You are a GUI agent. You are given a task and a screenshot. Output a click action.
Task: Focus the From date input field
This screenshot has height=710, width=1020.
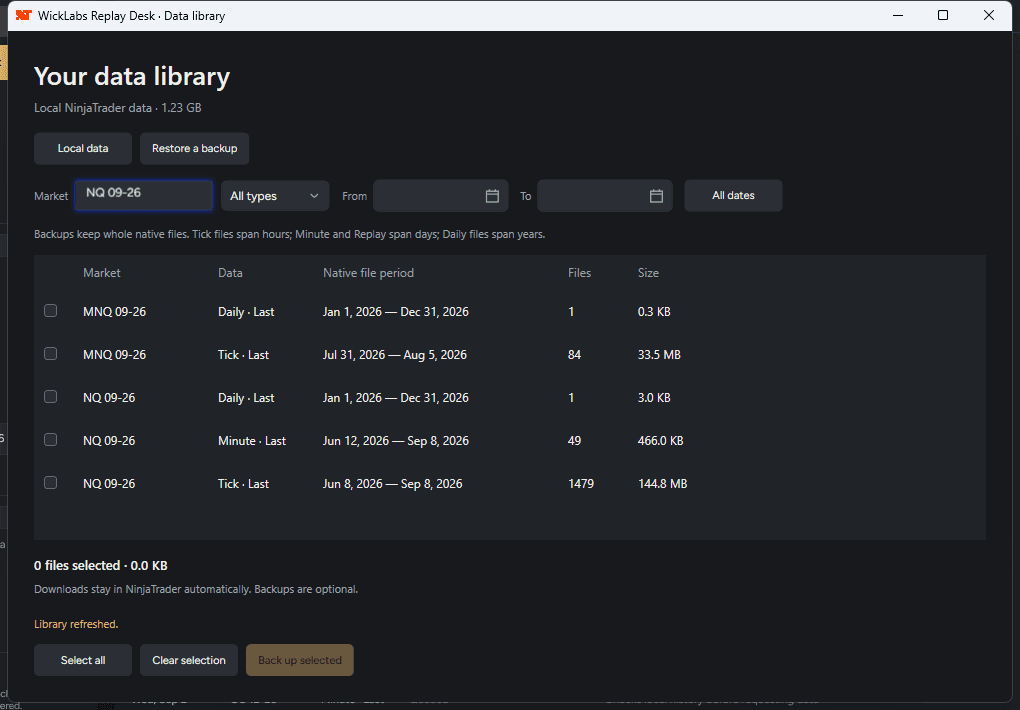440,196
